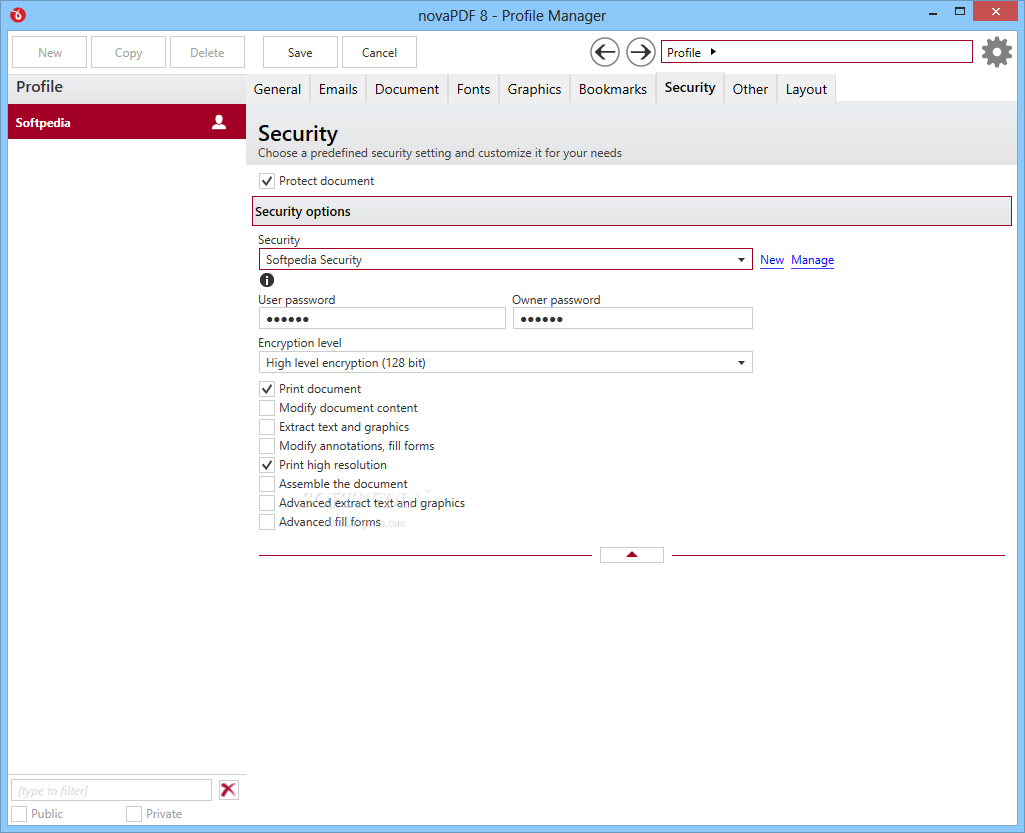Click the forward navigation arrow icon
This screenshot has width=1025, height=833.
641,52
